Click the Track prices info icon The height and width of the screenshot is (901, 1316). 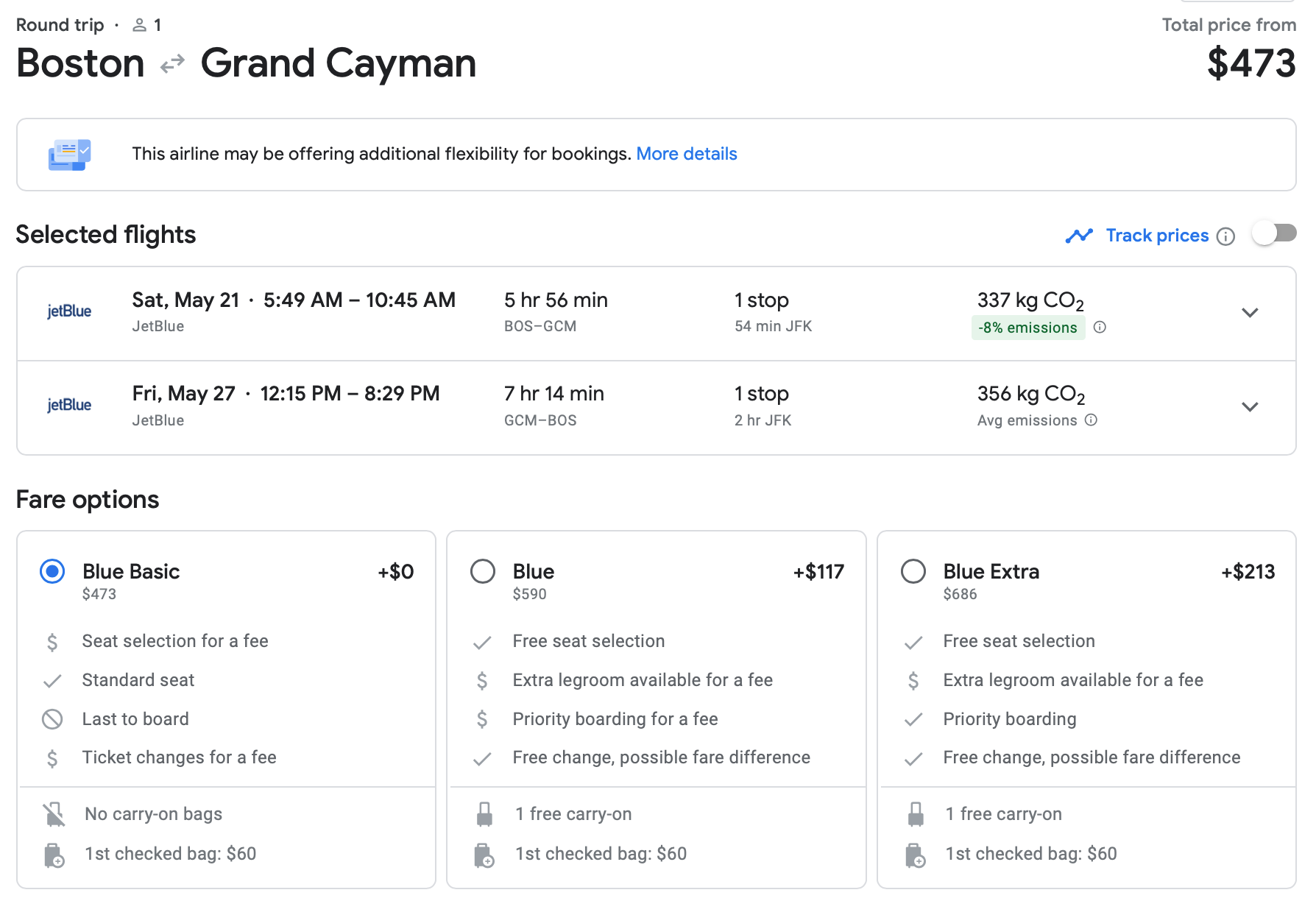coord(1225,236)
